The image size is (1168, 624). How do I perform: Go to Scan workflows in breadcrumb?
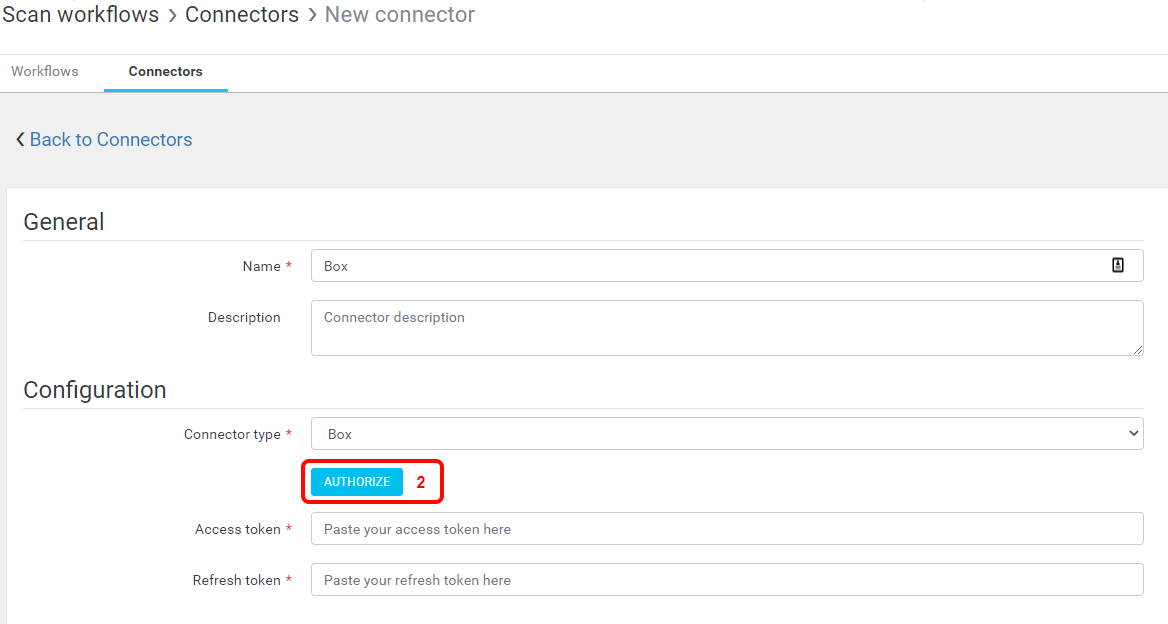(x=80, y=15)
